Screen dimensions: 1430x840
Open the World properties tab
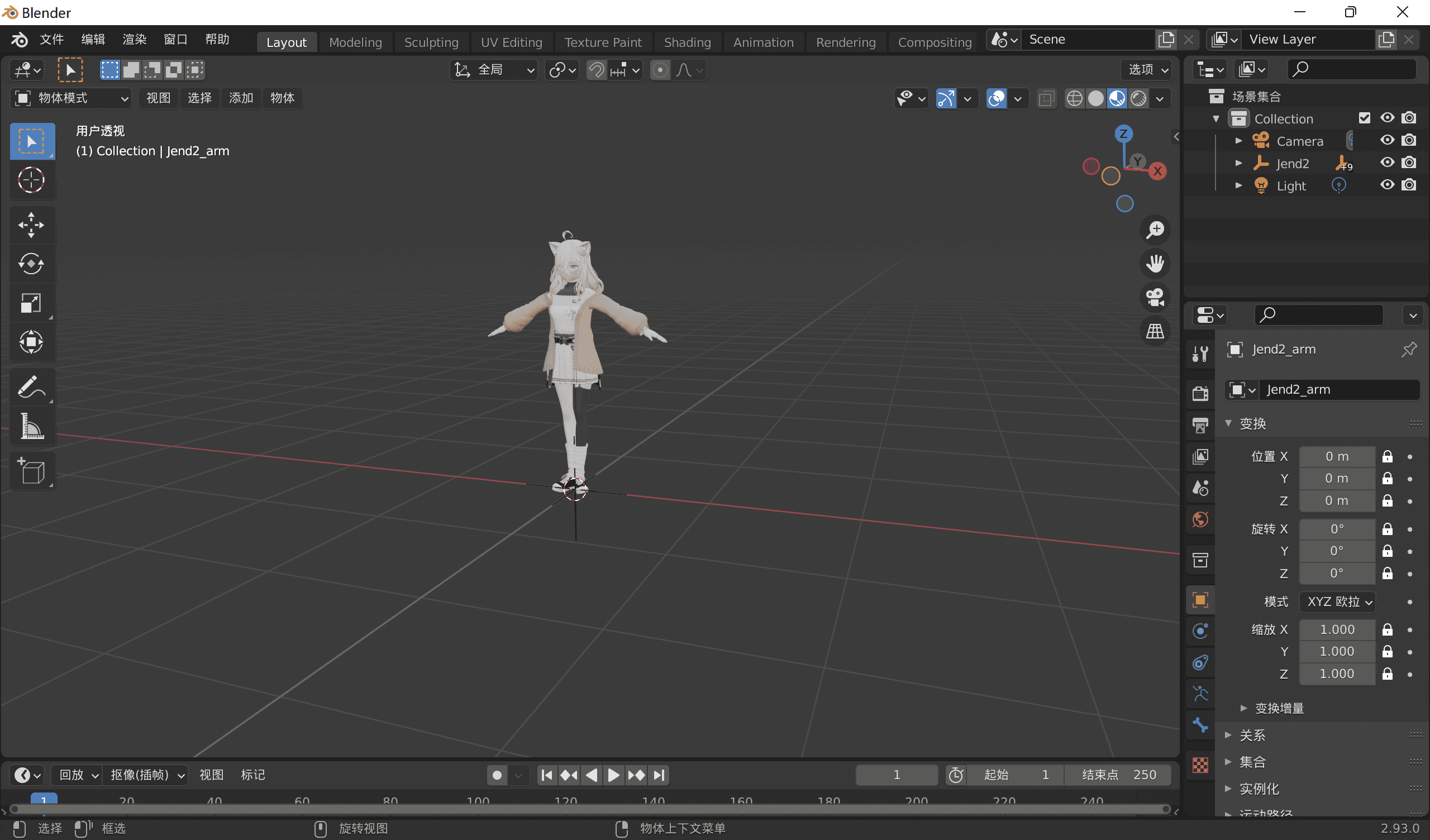[1200, 519]
